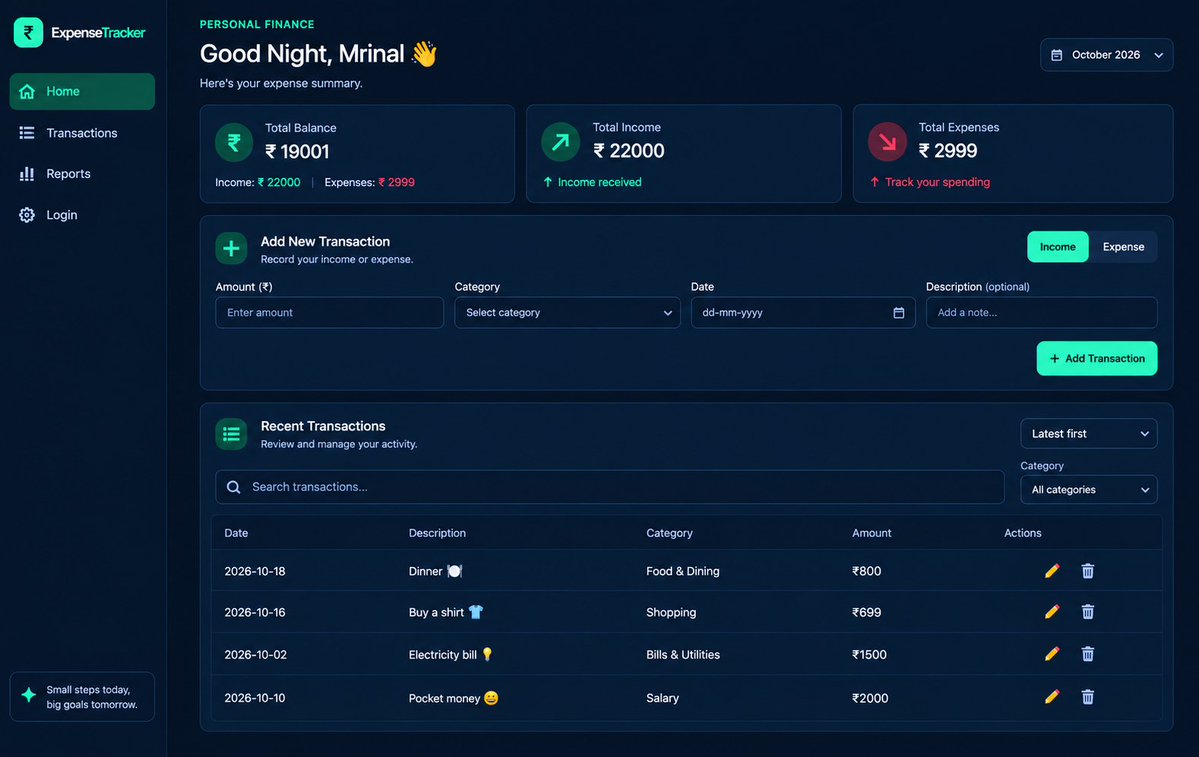This screenshot has width=1199, height=757.
Task: Click the calendar icon in the Date field
Action: pos(898,313)
